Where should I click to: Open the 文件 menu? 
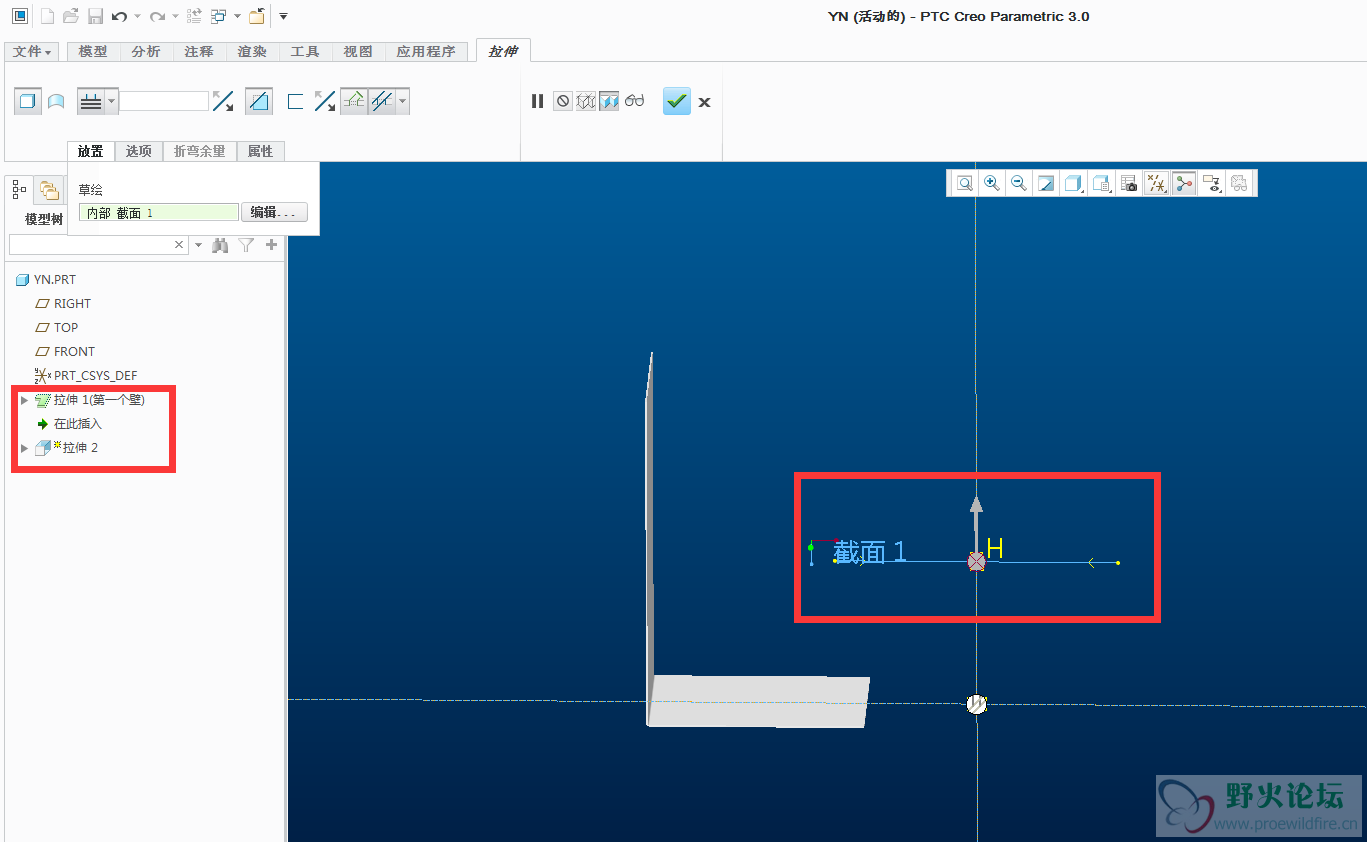pos(32,51)
